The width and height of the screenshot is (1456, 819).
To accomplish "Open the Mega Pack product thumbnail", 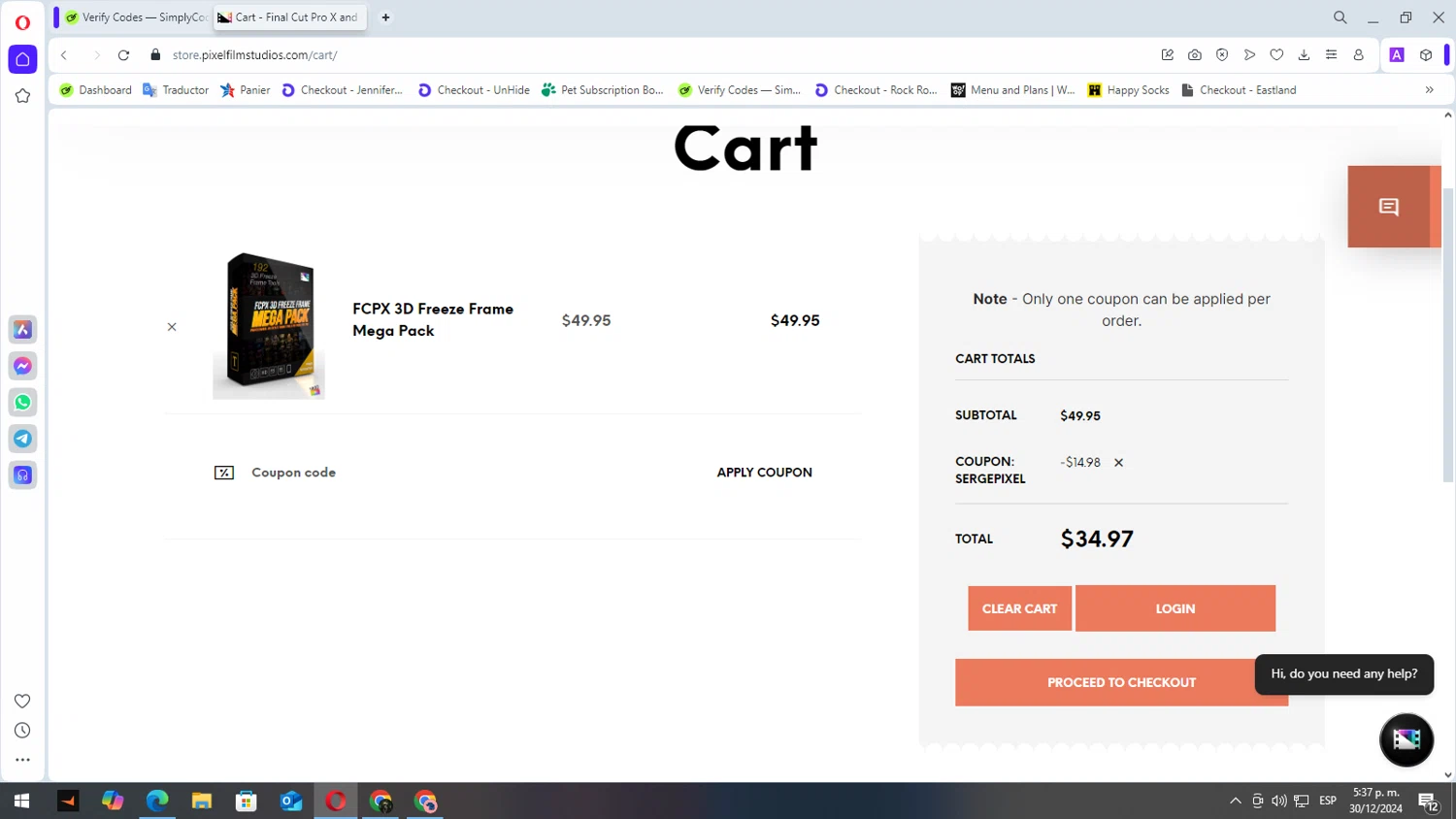I will click(x=269, y=325).
